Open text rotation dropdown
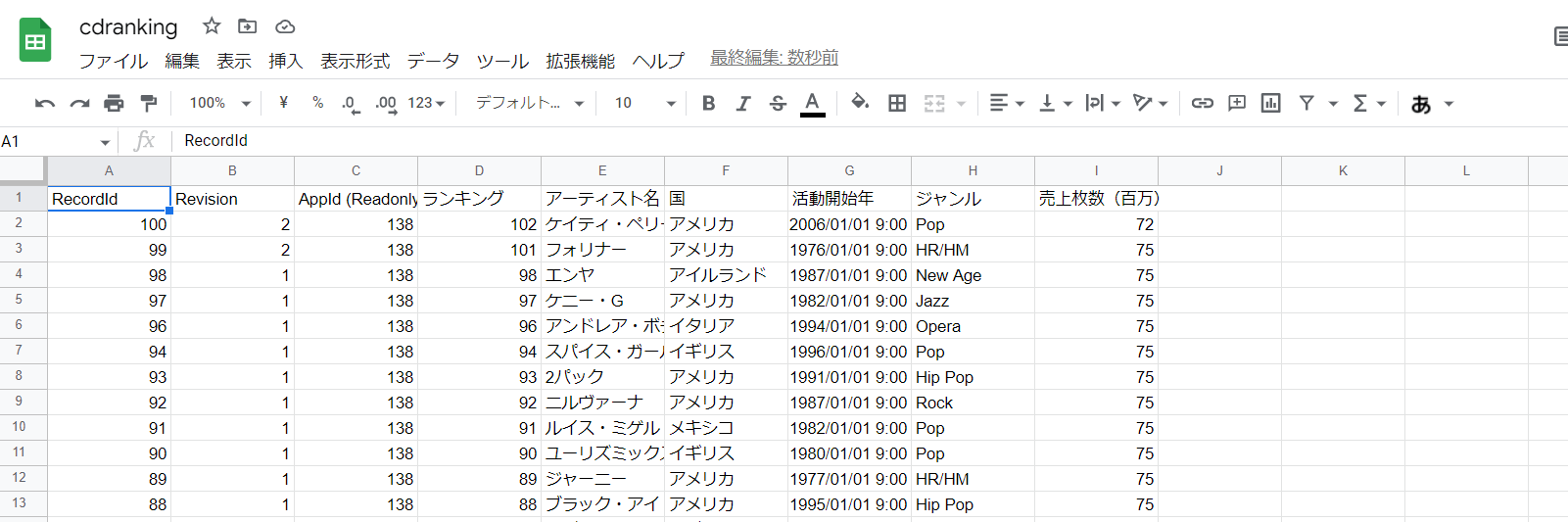 1150,103
